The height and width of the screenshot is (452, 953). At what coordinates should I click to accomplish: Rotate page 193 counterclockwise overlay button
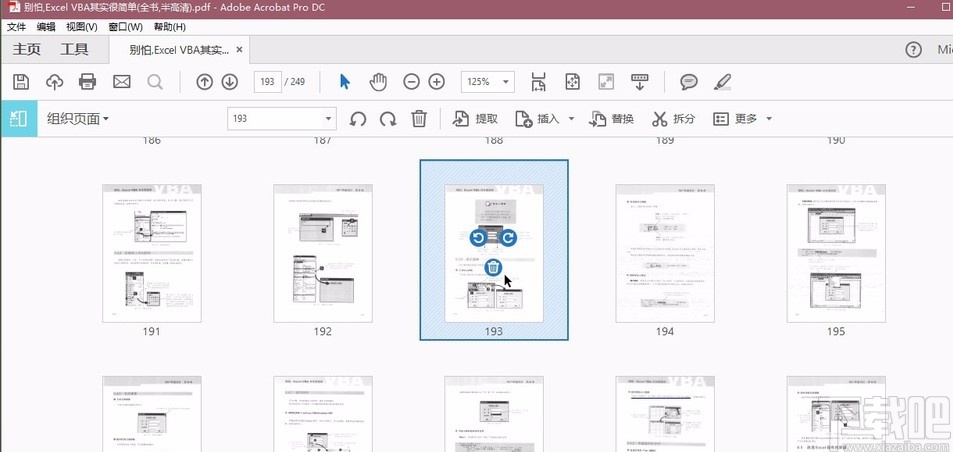tap(479, 238)
